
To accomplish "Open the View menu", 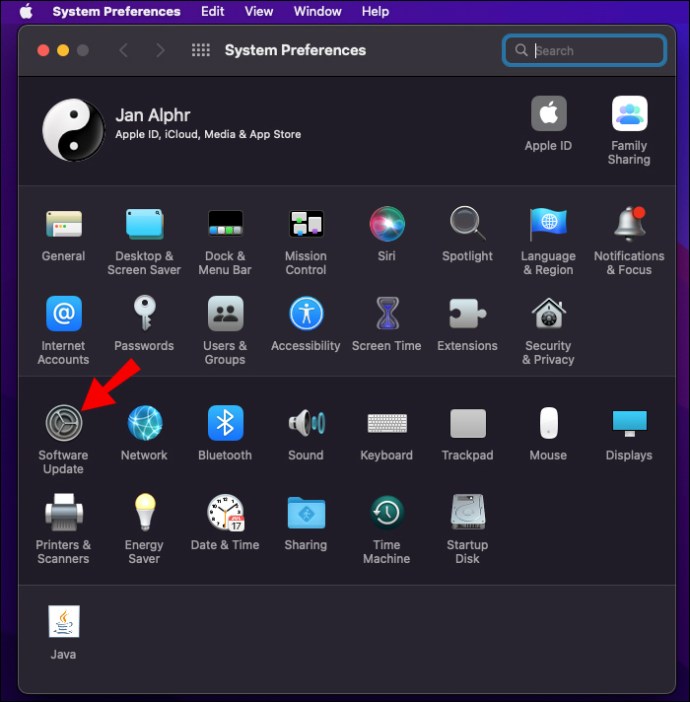I will pos(259,11).
